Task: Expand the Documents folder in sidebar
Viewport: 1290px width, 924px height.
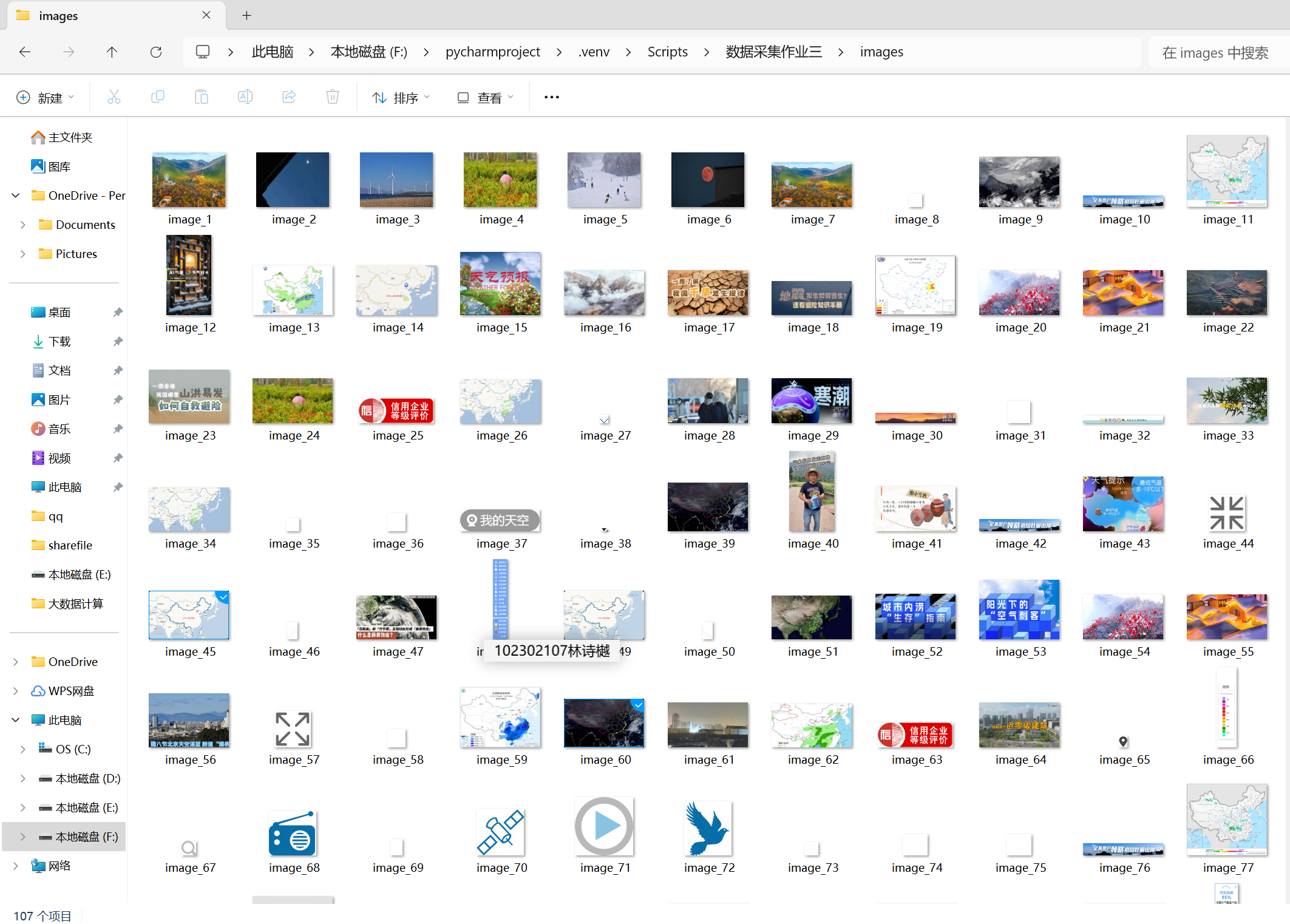Action: click(x=23, y=225)
